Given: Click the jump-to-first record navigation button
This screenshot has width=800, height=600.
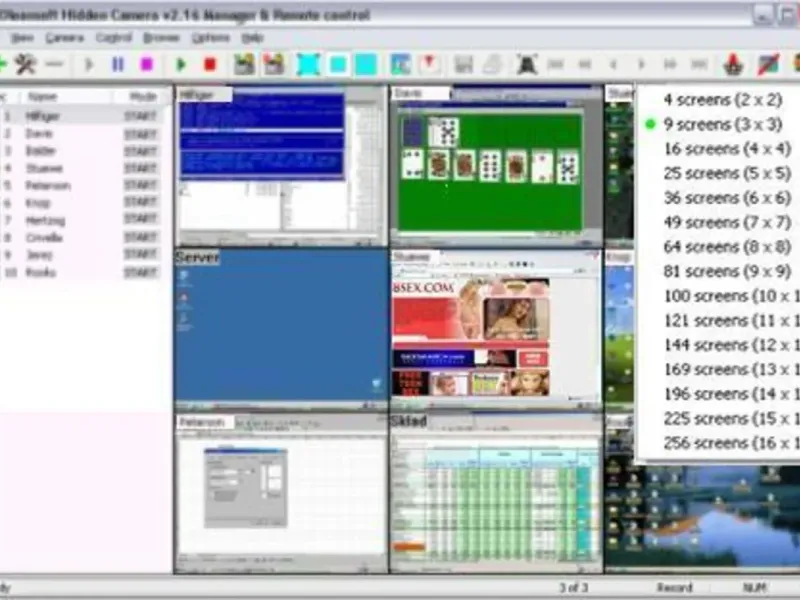Looking at the screenshot, I should click(x=556, y=64).
